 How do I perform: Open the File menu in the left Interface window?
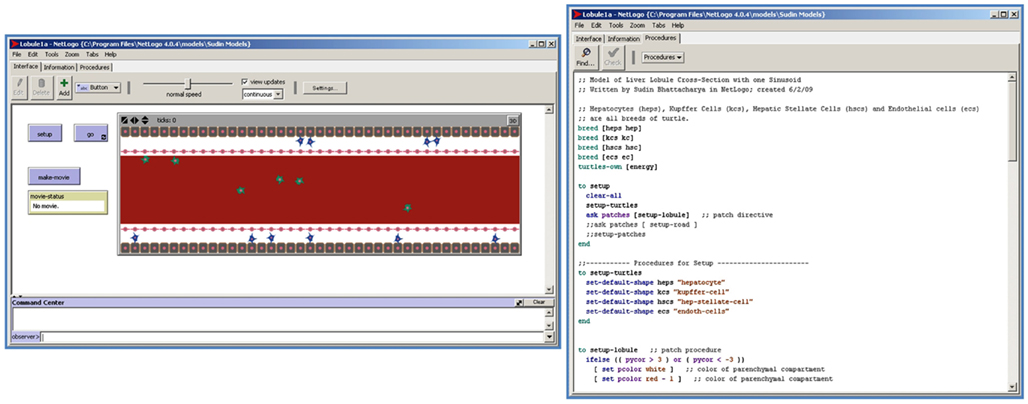click(16, 54)
